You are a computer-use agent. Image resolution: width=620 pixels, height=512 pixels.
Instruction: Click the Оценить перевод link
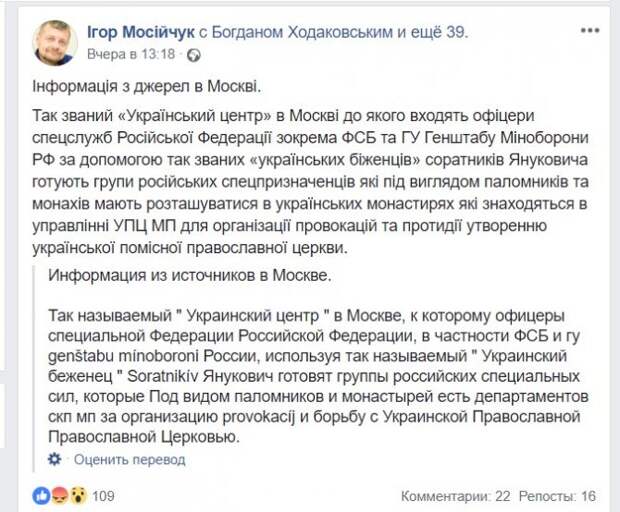[x=129, y=459]
